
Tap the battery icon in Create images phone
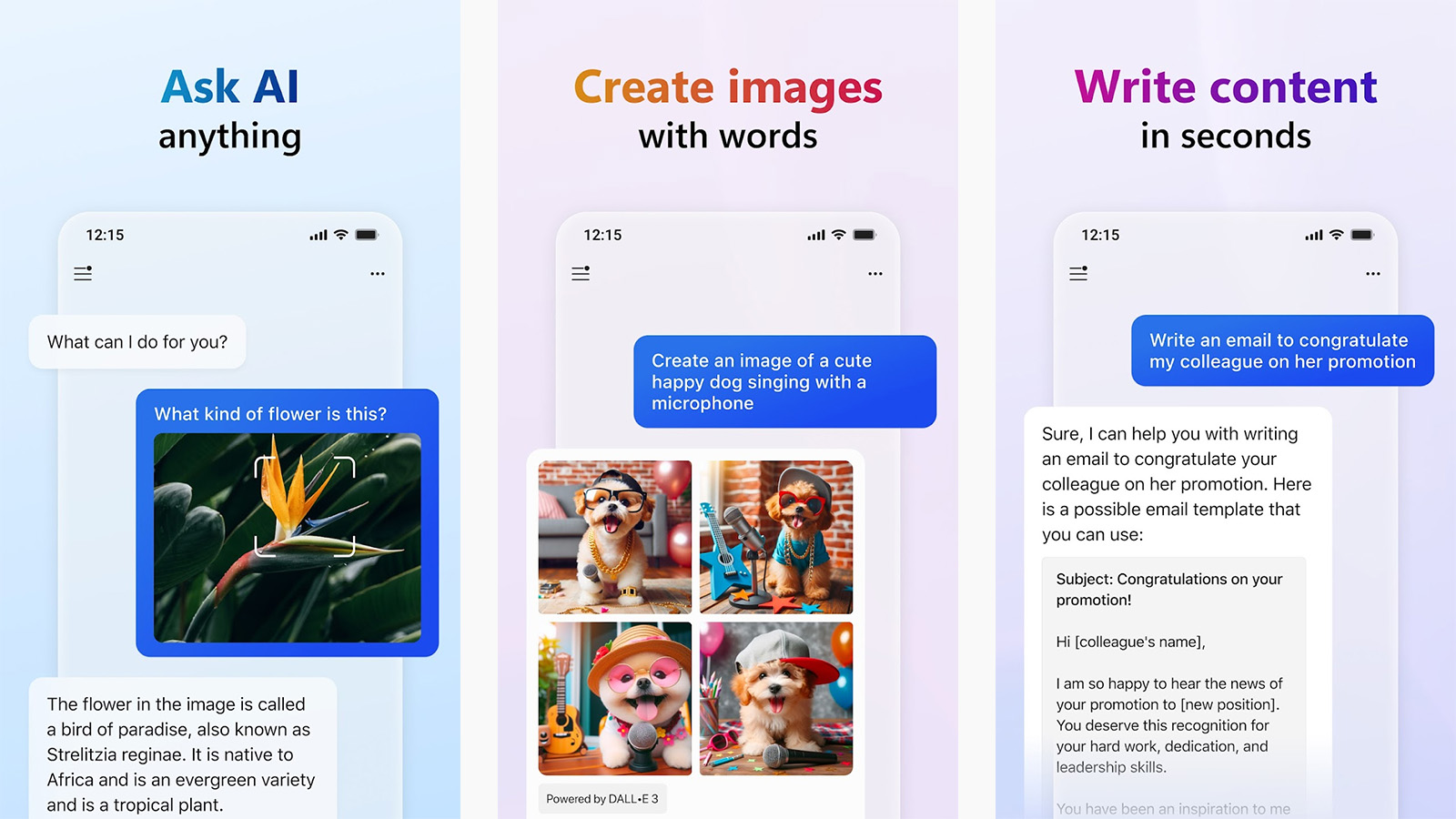tap(864, 235)
